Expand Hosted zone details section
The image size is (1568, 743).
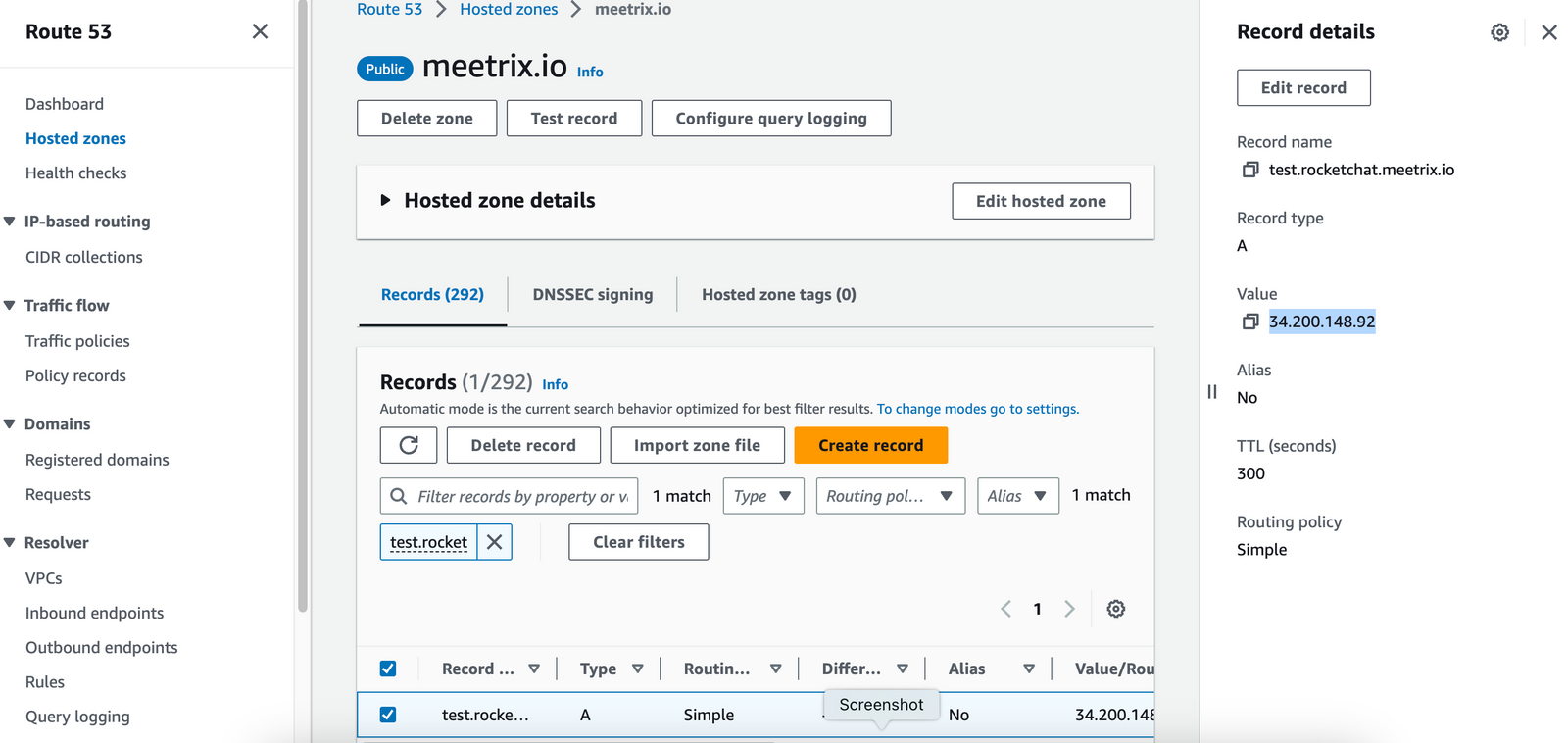tap(385, 200)
